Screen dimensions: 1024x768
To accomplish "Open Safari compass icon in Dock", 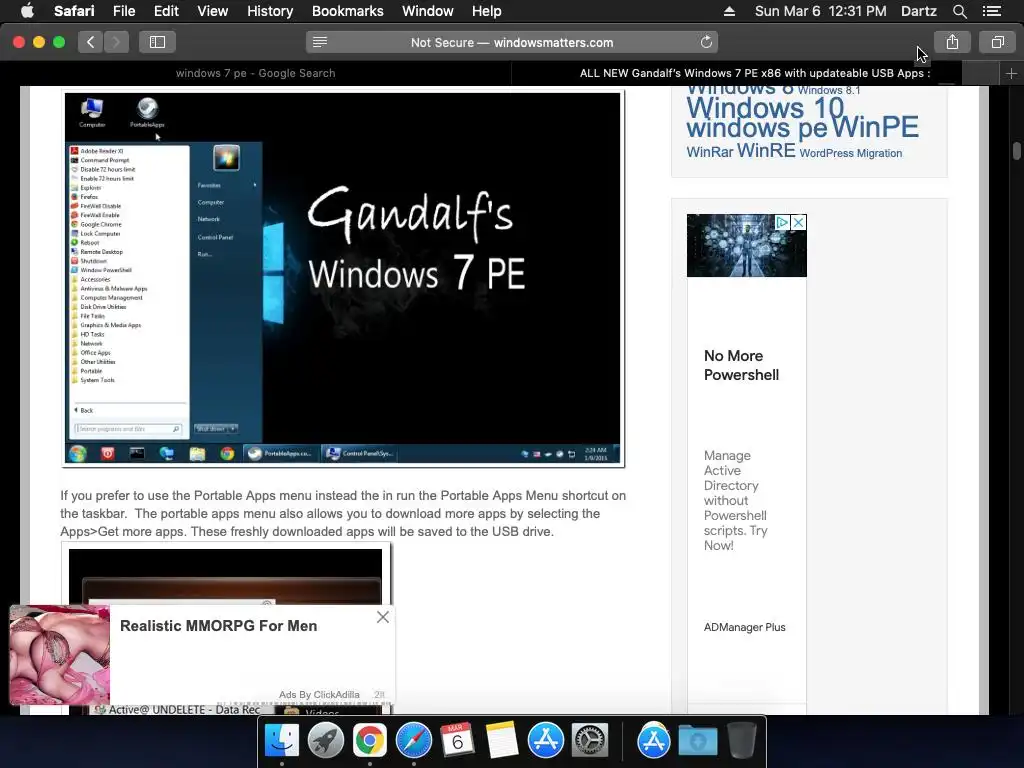I will [413, 741].
